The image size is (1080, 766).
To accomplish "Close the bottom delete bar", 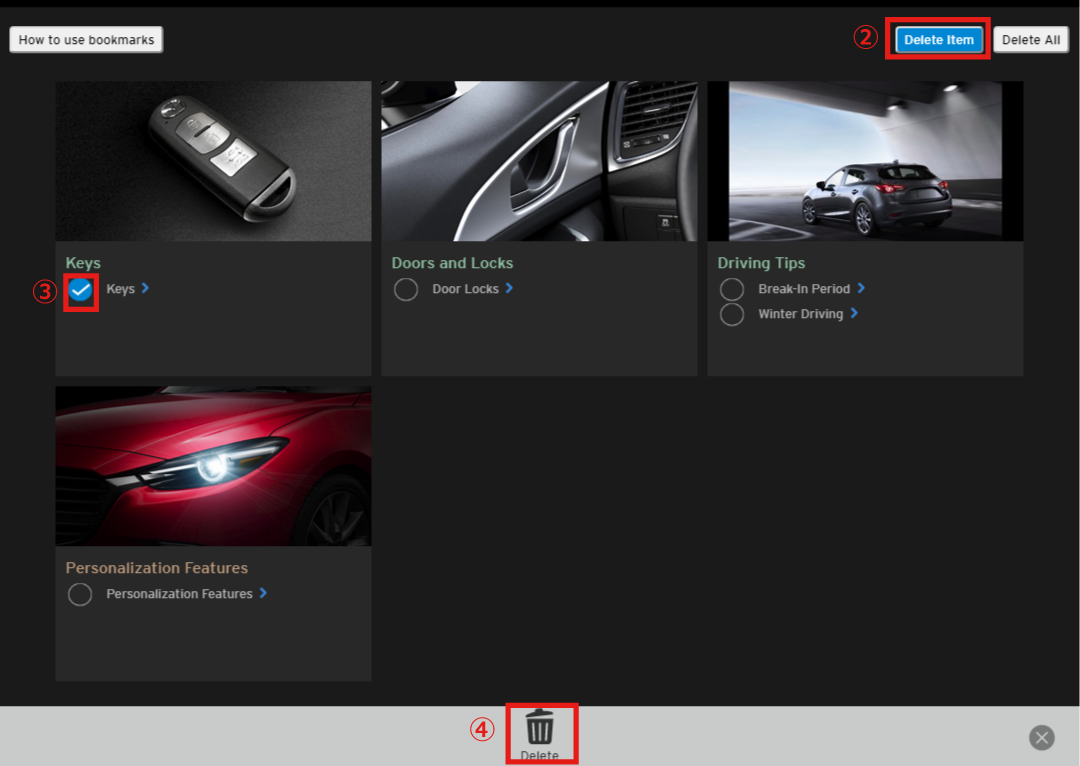I will (1042, 738).
